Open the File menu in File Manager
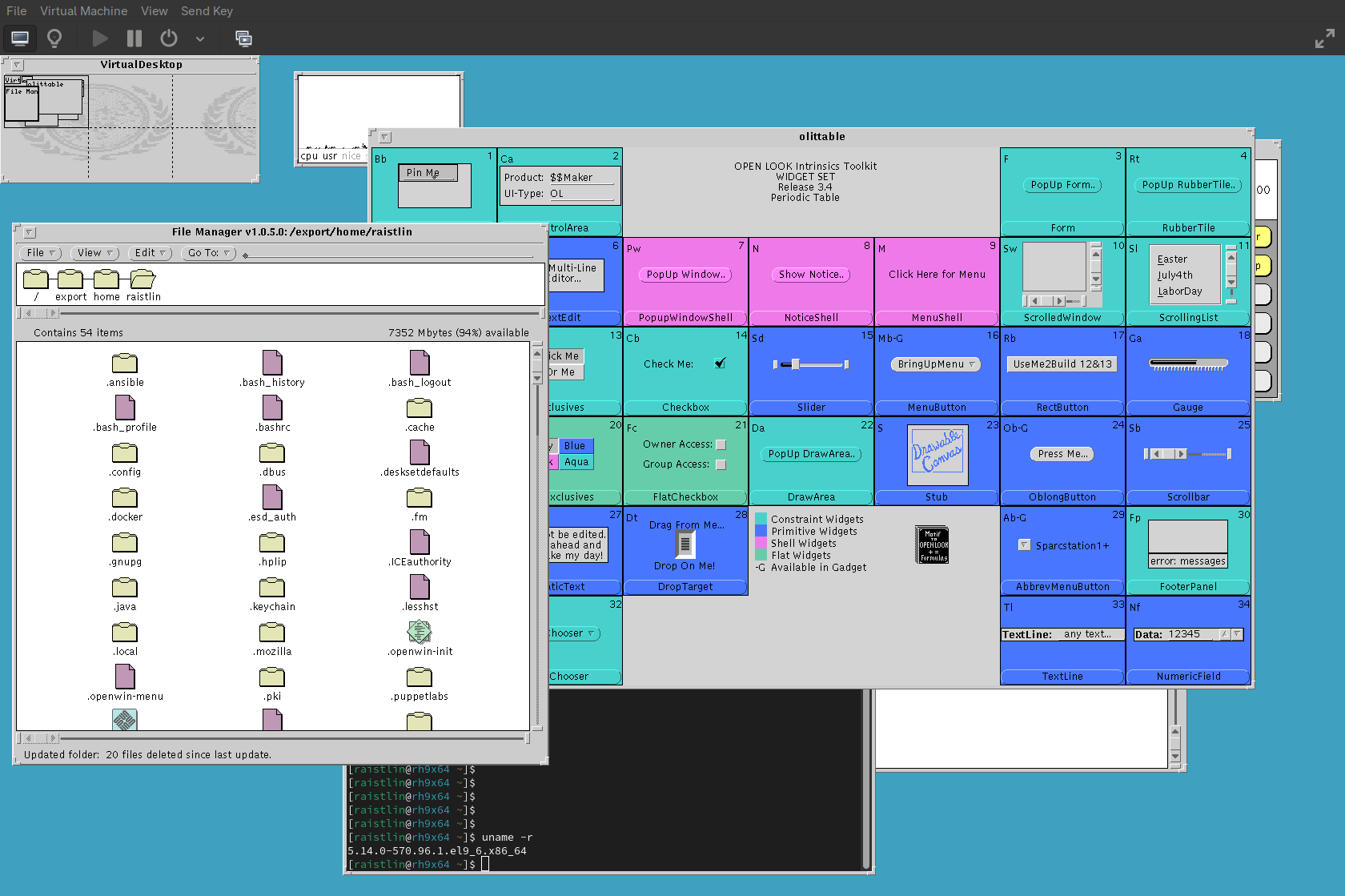Screen dimensions: 1345x896 point(40,253)
